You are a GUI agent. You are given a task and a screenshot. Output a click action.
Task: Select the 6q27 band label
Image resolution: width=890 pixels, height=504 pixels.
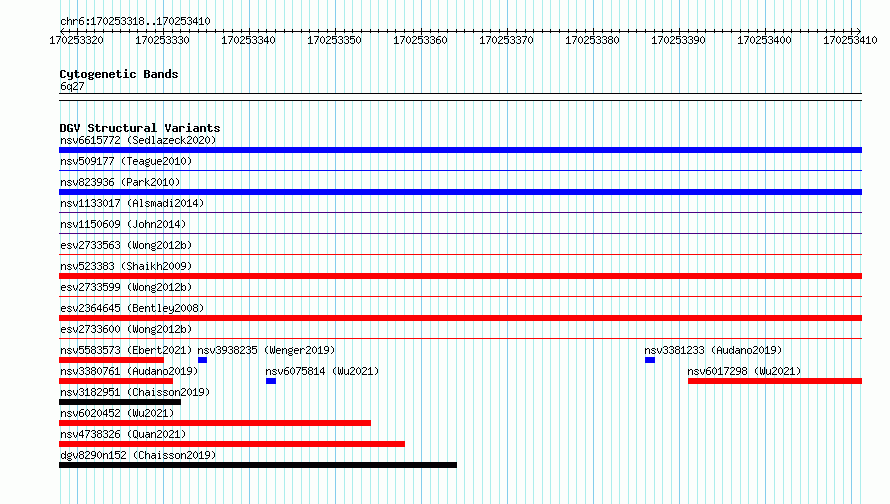[x=72, y=86]
